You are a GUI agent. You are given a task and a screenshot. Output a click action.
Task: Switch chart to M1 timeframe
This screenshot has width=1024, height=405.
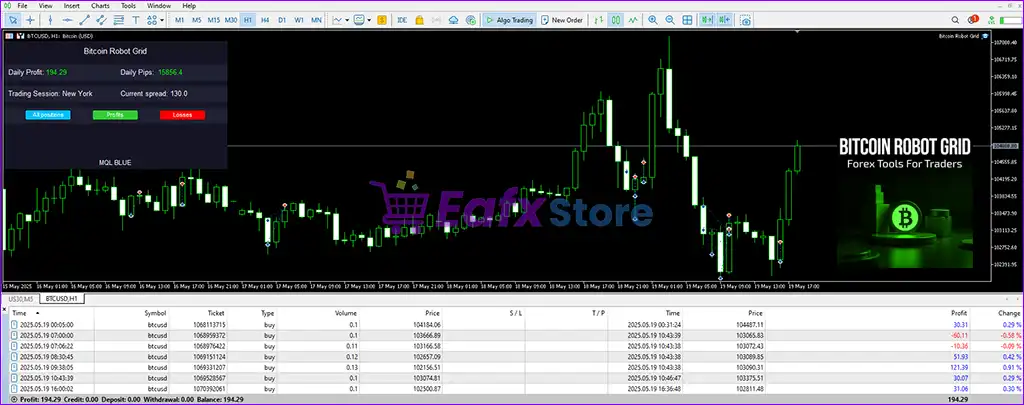pos(180,20)
